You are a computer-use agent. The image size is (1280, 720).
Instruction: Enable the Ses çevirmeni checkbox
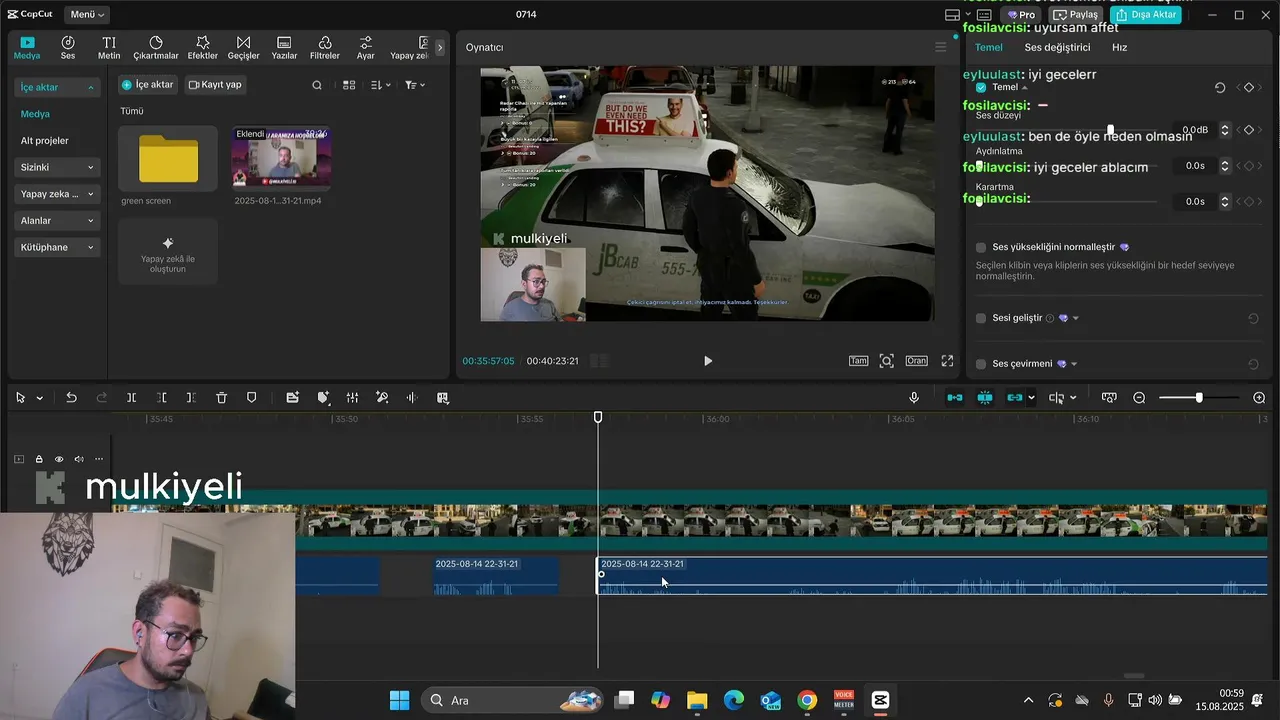(981, 364)
